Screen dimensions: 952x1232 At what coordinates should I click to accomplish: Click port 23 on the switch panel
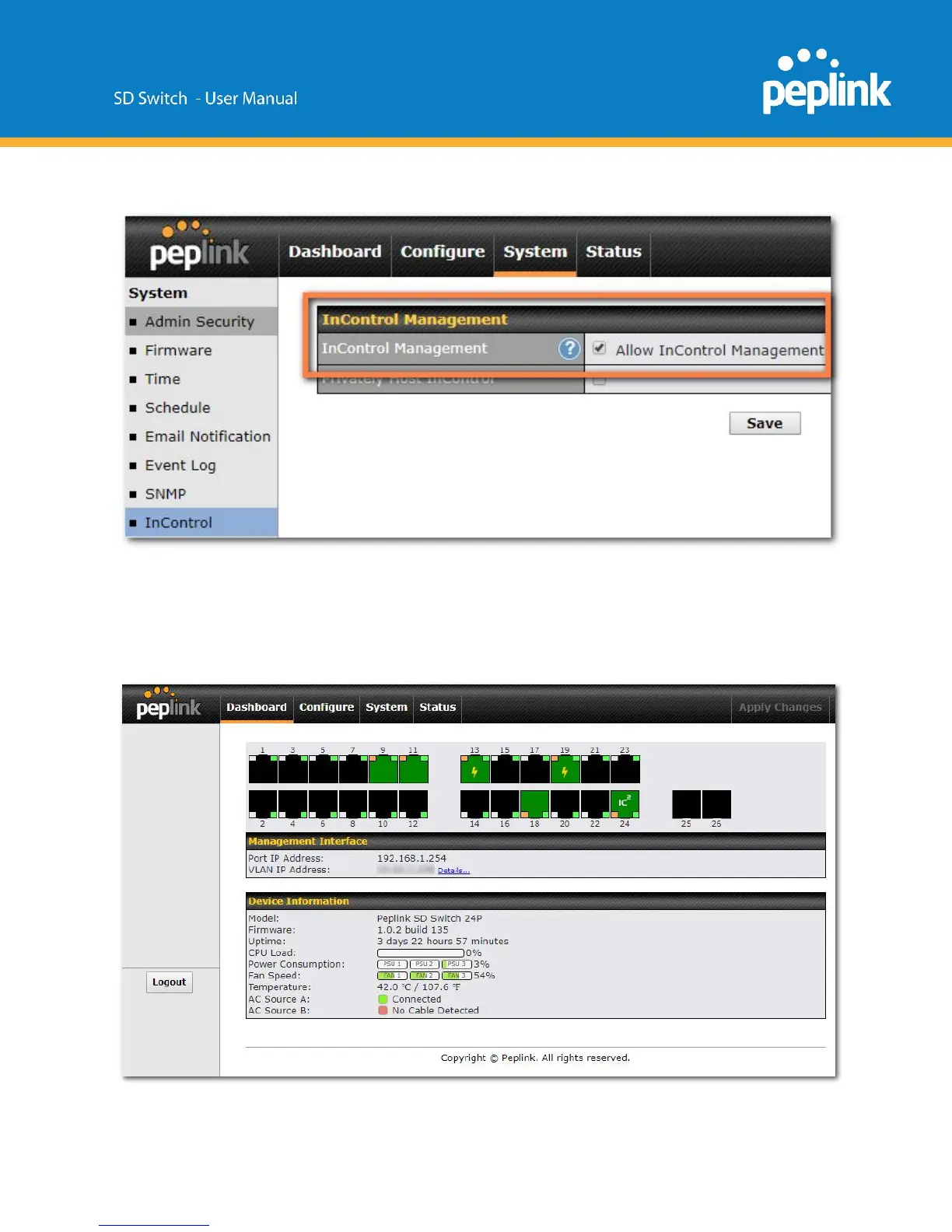click(x=625, y=768)
